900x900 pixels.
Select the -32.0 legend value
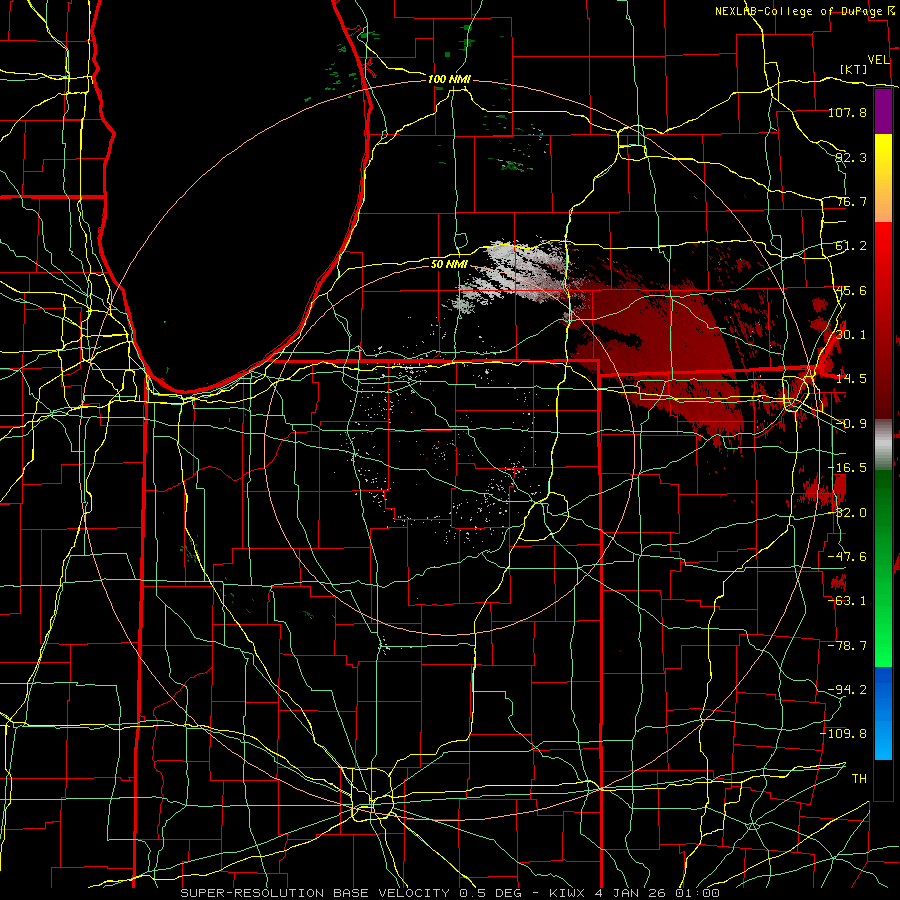click(x=847, y=513)
